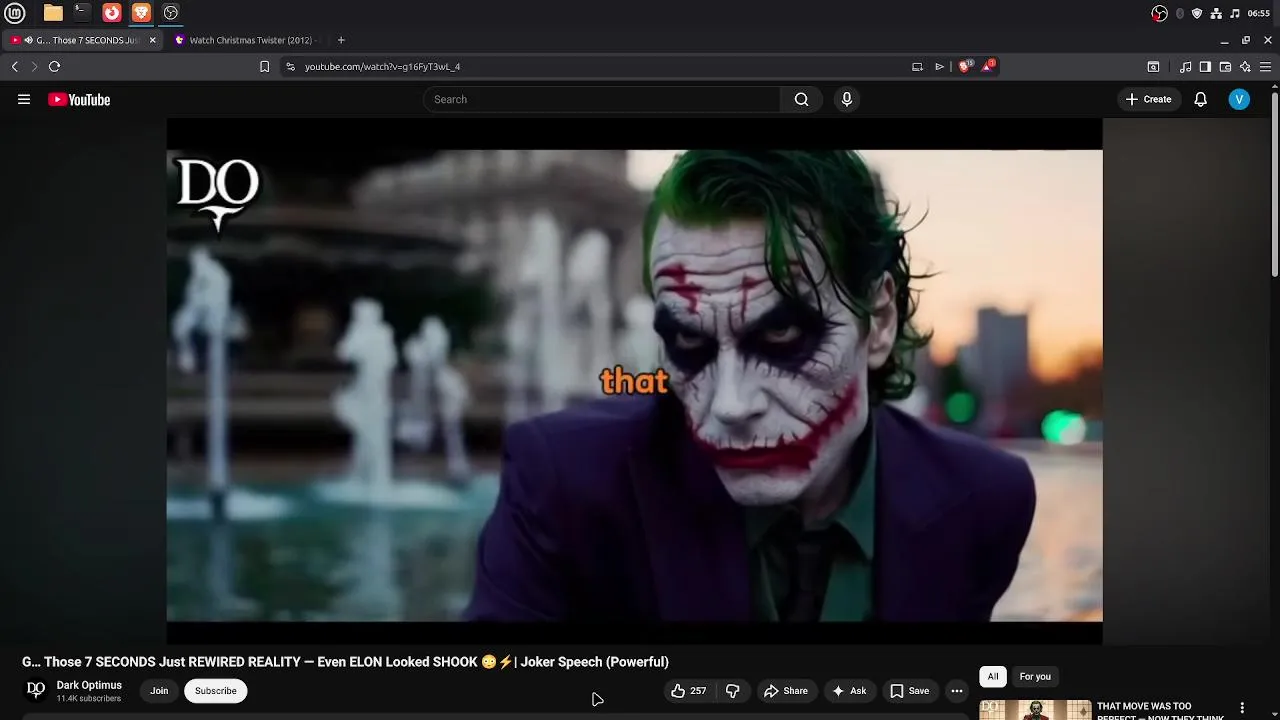Open the Brave browser panel icon
Screen dimensions: 1280x720
coord(141,13)
